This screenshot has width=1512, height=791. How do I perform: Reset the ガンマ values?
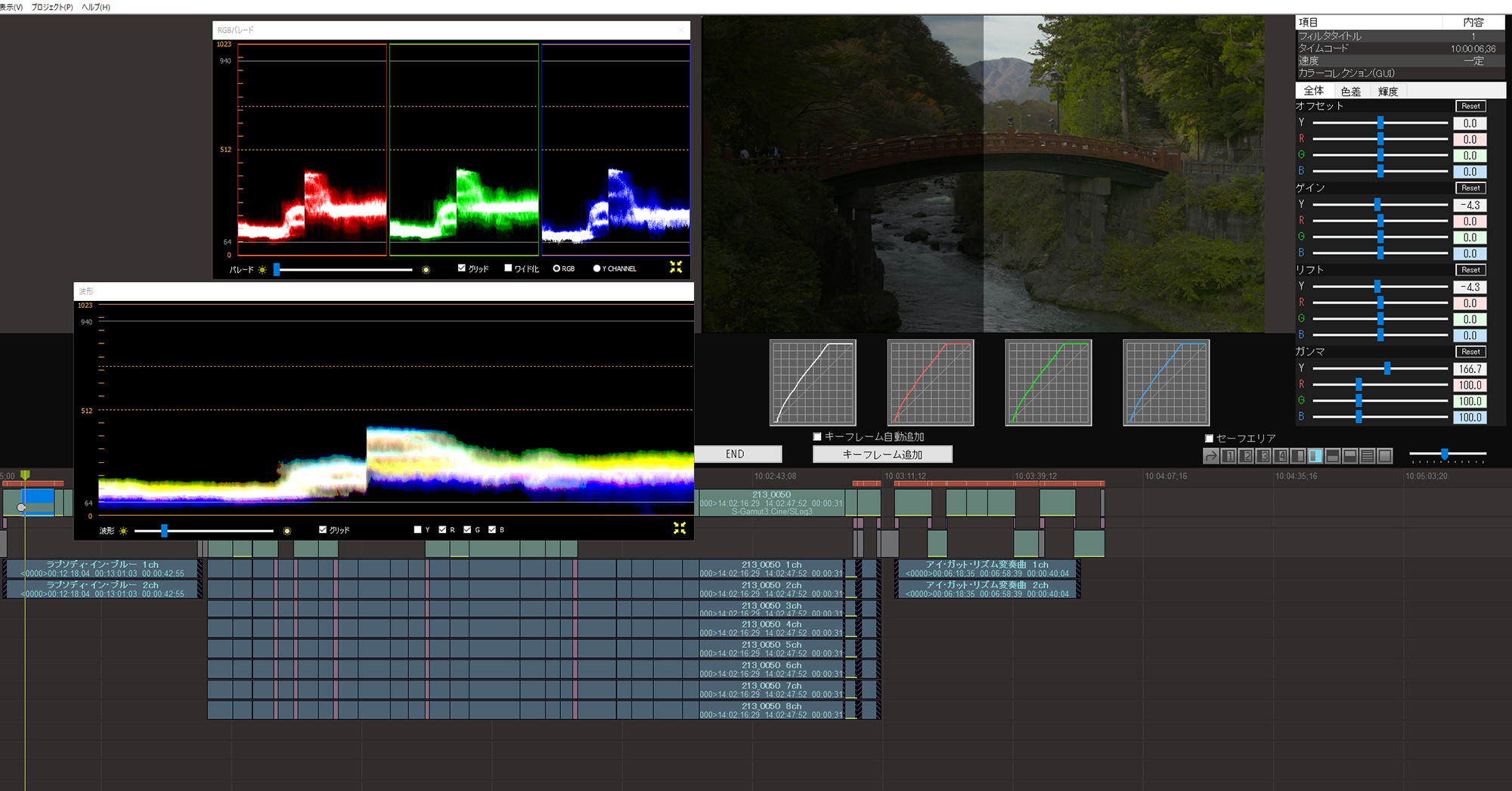click(1470, 352)
